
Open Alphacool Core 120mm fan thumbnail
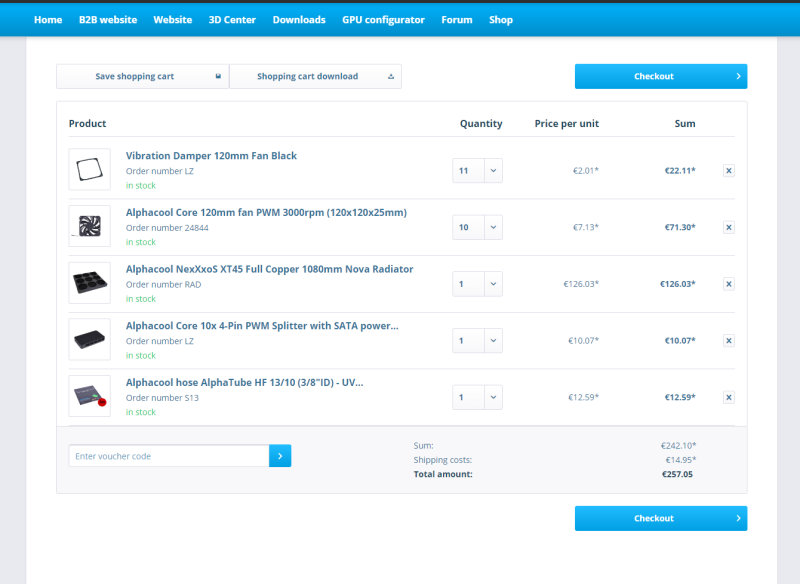pos(90,226)
